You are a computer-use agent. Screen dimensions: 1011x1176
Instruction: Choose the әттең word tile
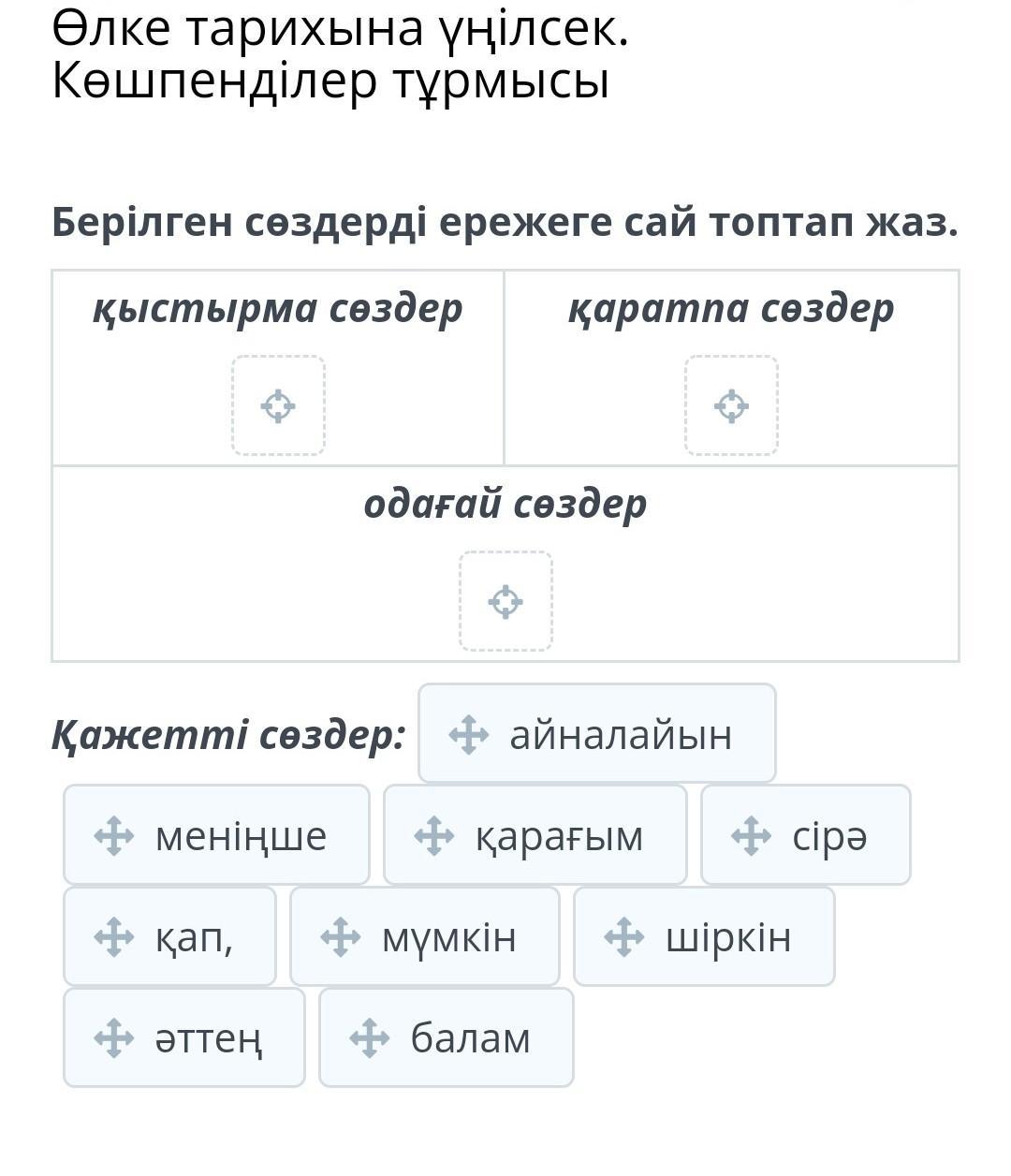[184, 1036]
